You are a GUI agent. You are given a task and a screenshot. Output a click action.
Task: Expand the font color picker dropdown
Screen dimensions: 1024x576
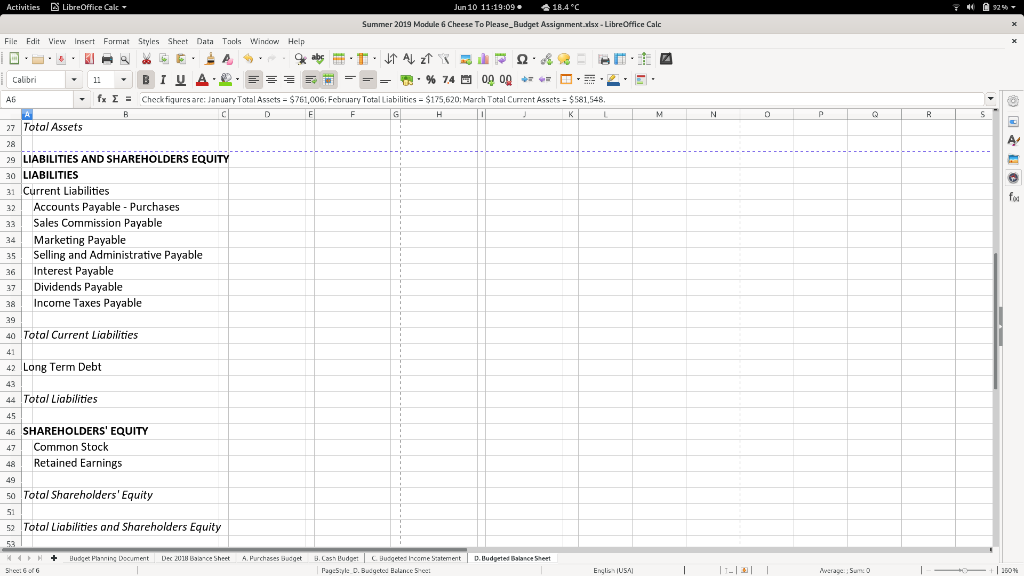click(x=213, y=79)
